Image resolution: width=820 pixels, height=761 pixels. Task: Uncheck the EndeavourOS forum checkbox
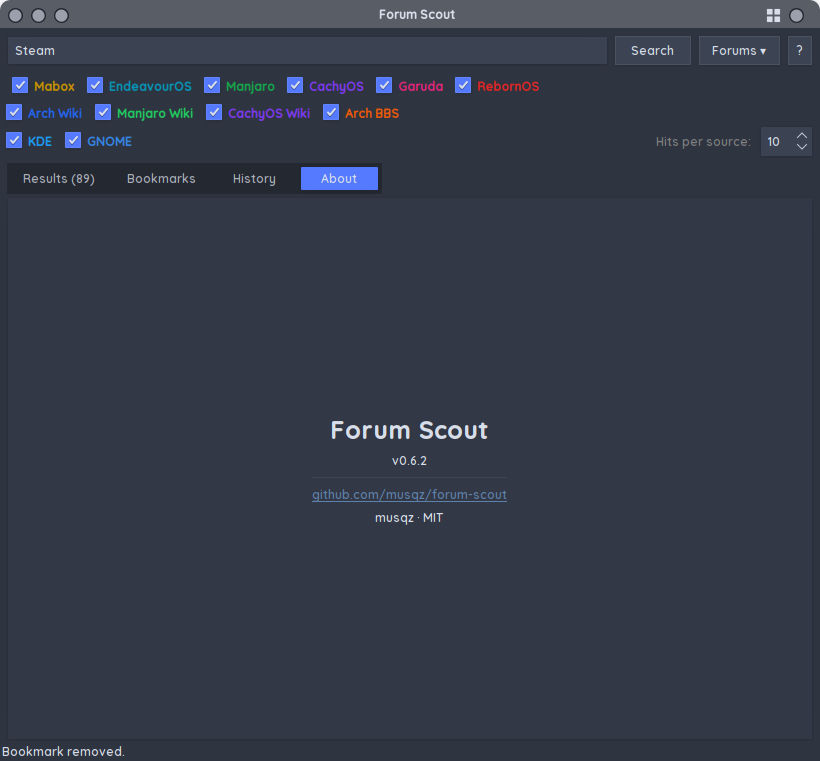click(x=95, y=85)
